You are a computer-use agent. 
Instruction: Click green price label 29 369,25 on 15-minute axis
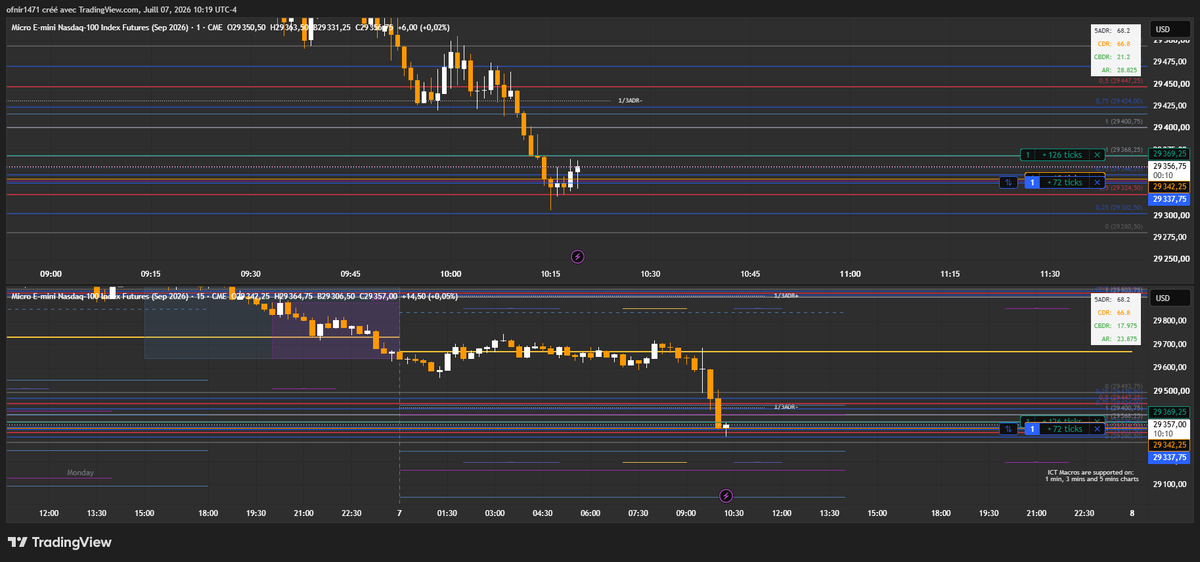(1170, 412)
